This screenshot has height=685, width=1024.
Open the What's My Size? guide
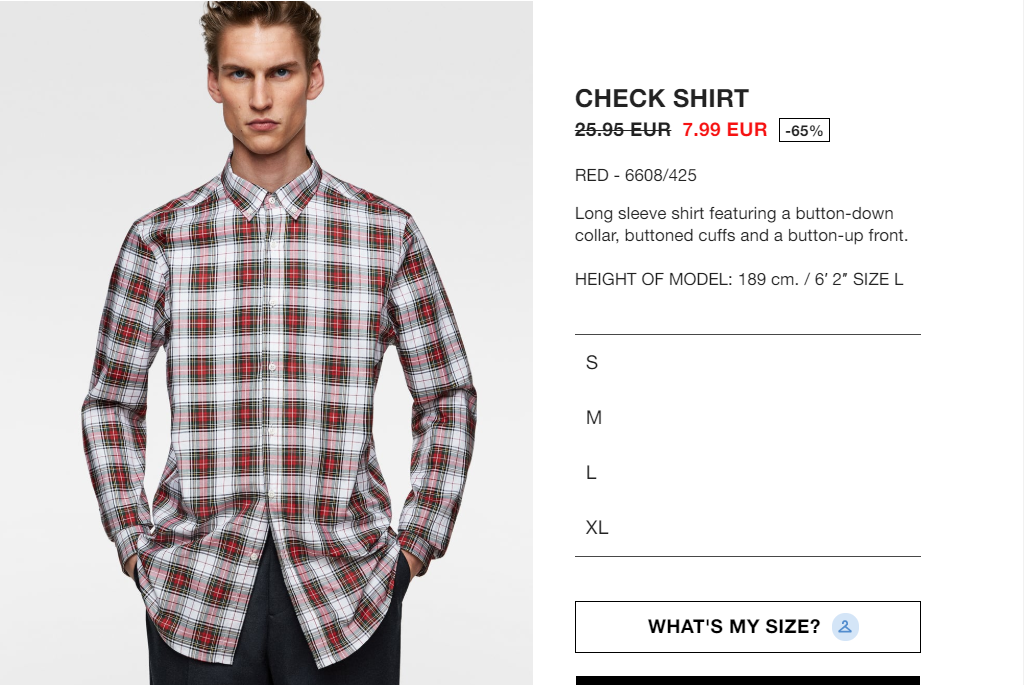(x=748, y=627)
